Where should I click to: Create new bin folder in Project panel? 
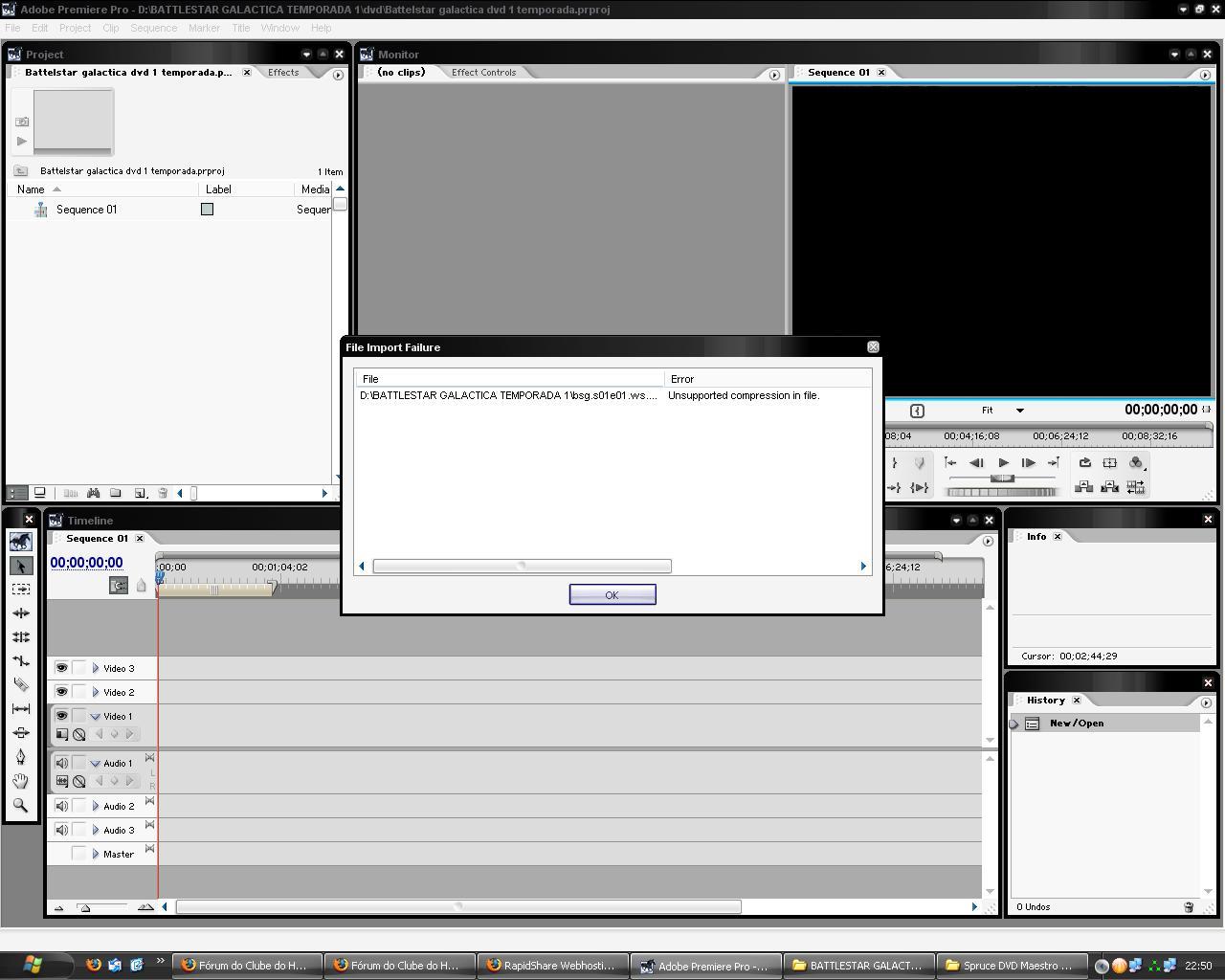point(116,493)
